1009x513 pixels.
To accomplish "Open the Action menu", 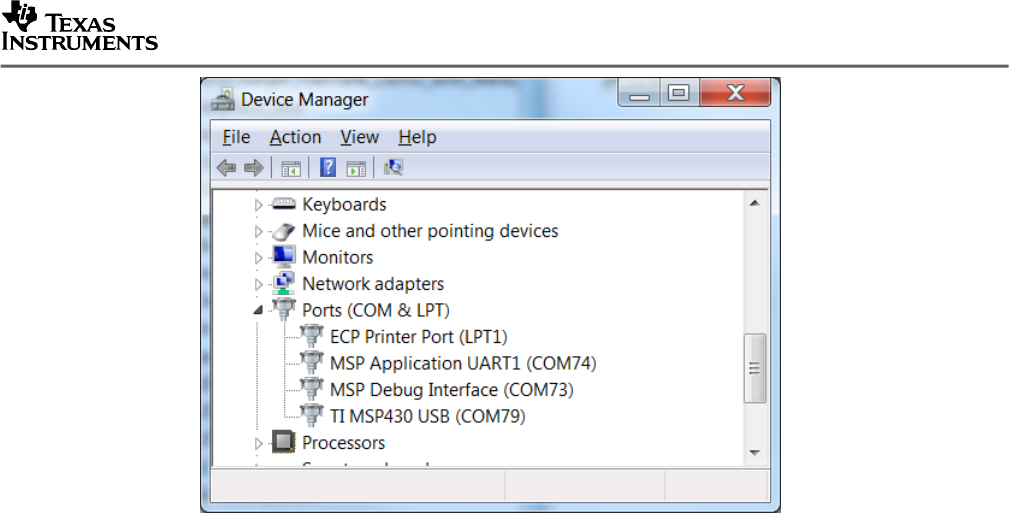I will click(x=295, y=137).
